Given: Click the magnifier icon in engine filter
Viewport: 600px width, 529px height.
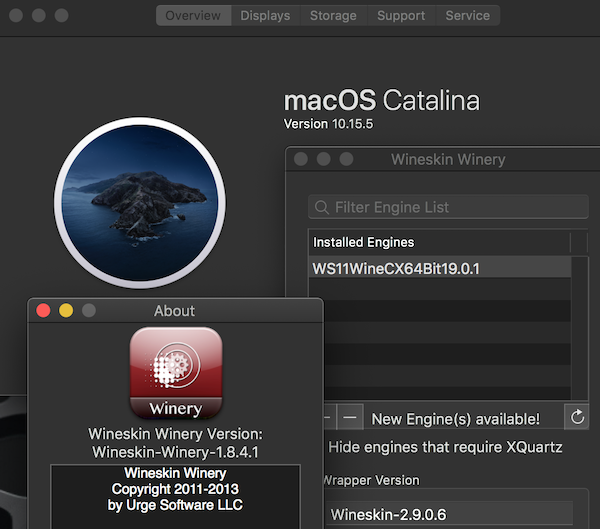Looking at the screenshot, I should pyautogui.click(x=321, y=207).
